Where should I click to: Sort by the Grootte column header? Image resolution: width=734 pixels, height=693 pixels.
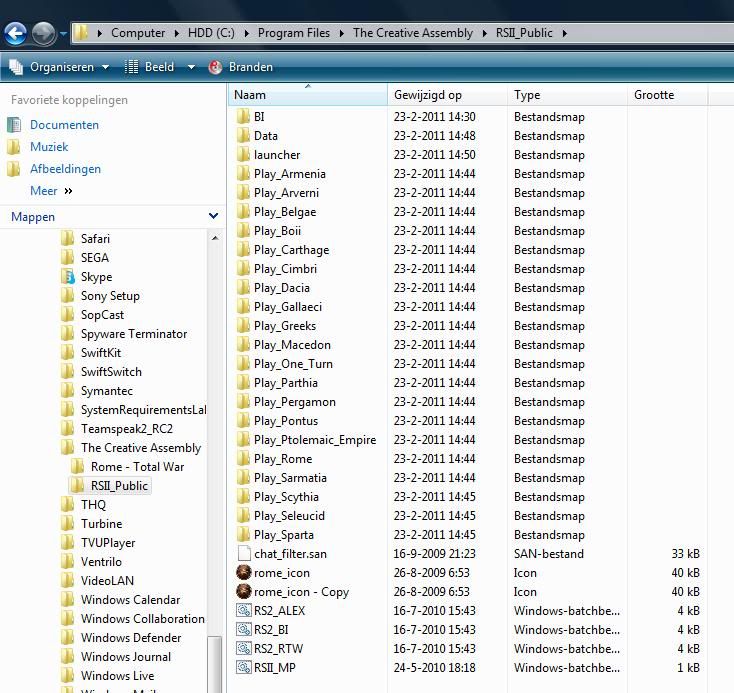[654, 95]
